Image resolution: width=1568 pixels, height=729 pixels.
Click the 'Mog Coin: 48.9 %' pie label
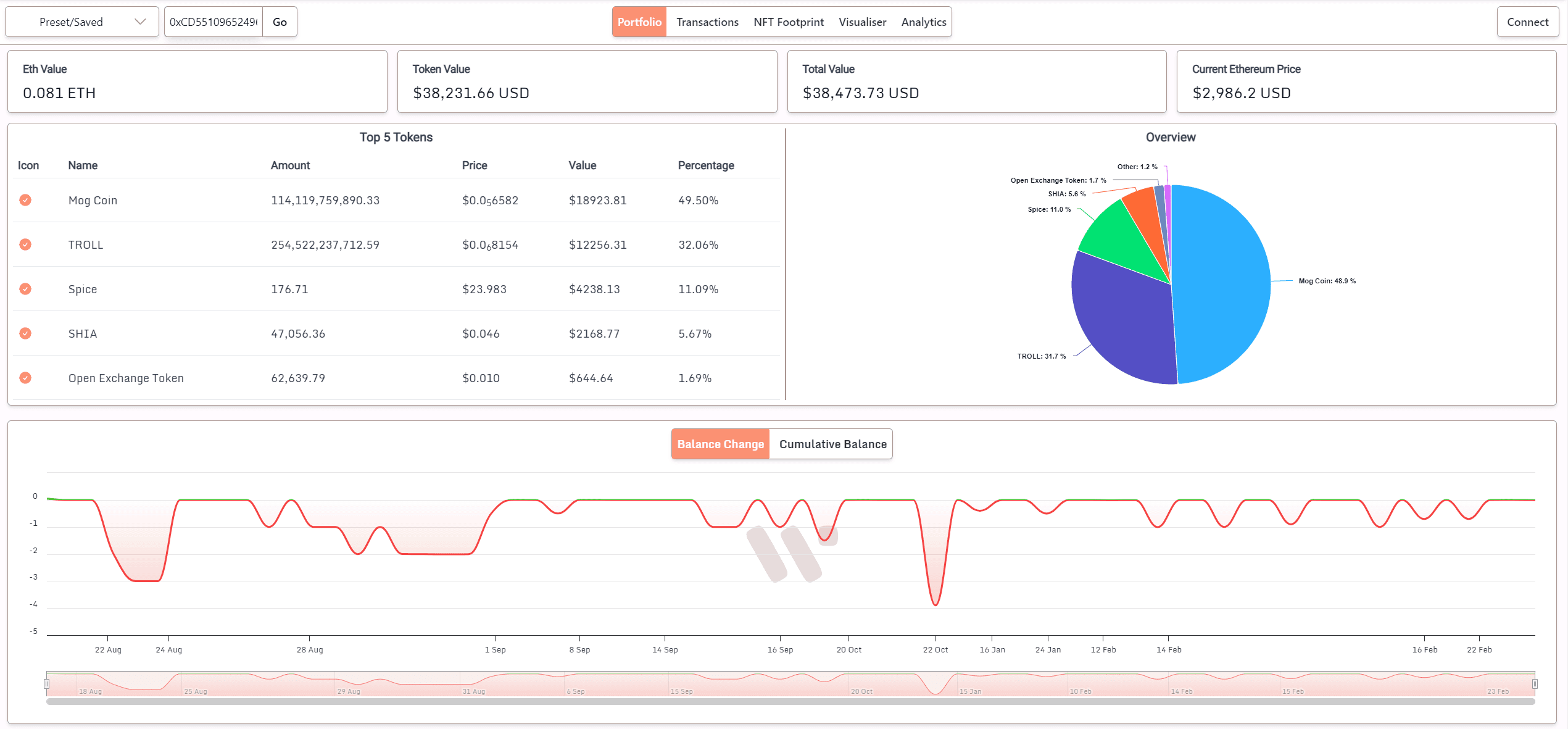1327,281
